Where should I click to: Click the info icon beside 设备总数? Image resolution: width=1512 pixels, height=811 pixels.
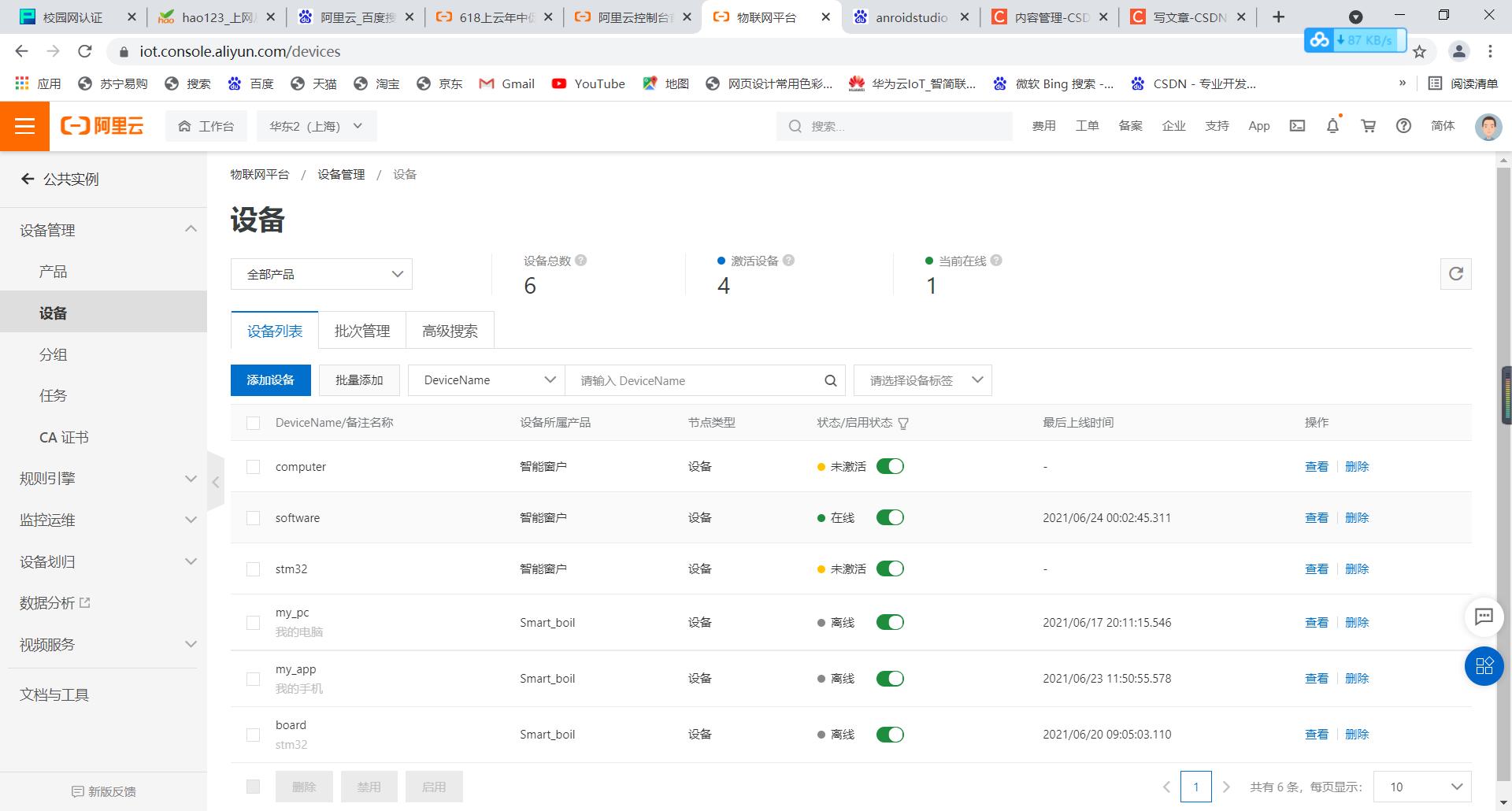pyautogui.click(x=581, y=261)
